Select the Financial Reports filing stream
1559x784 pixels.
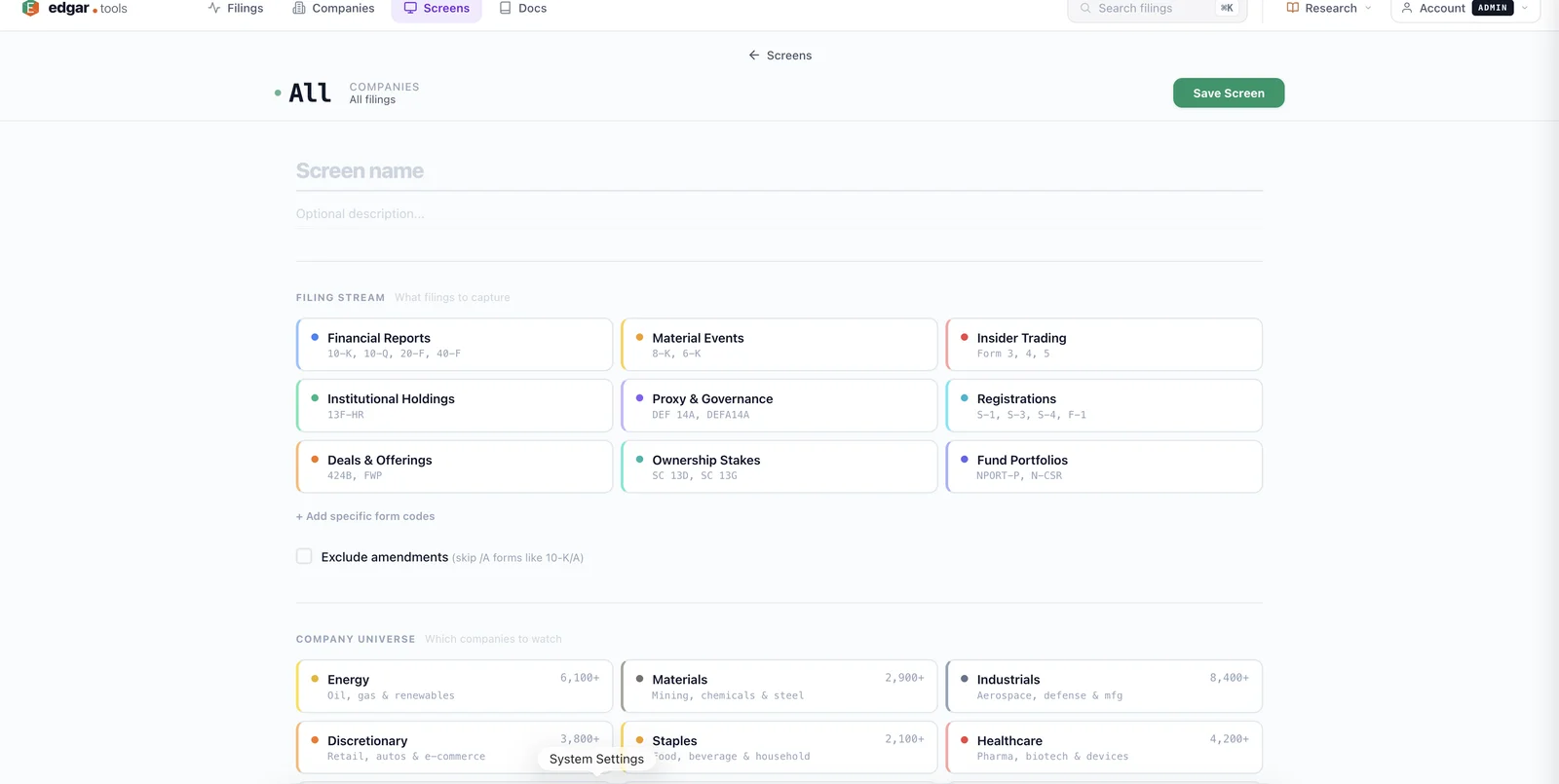click(454, 345)
